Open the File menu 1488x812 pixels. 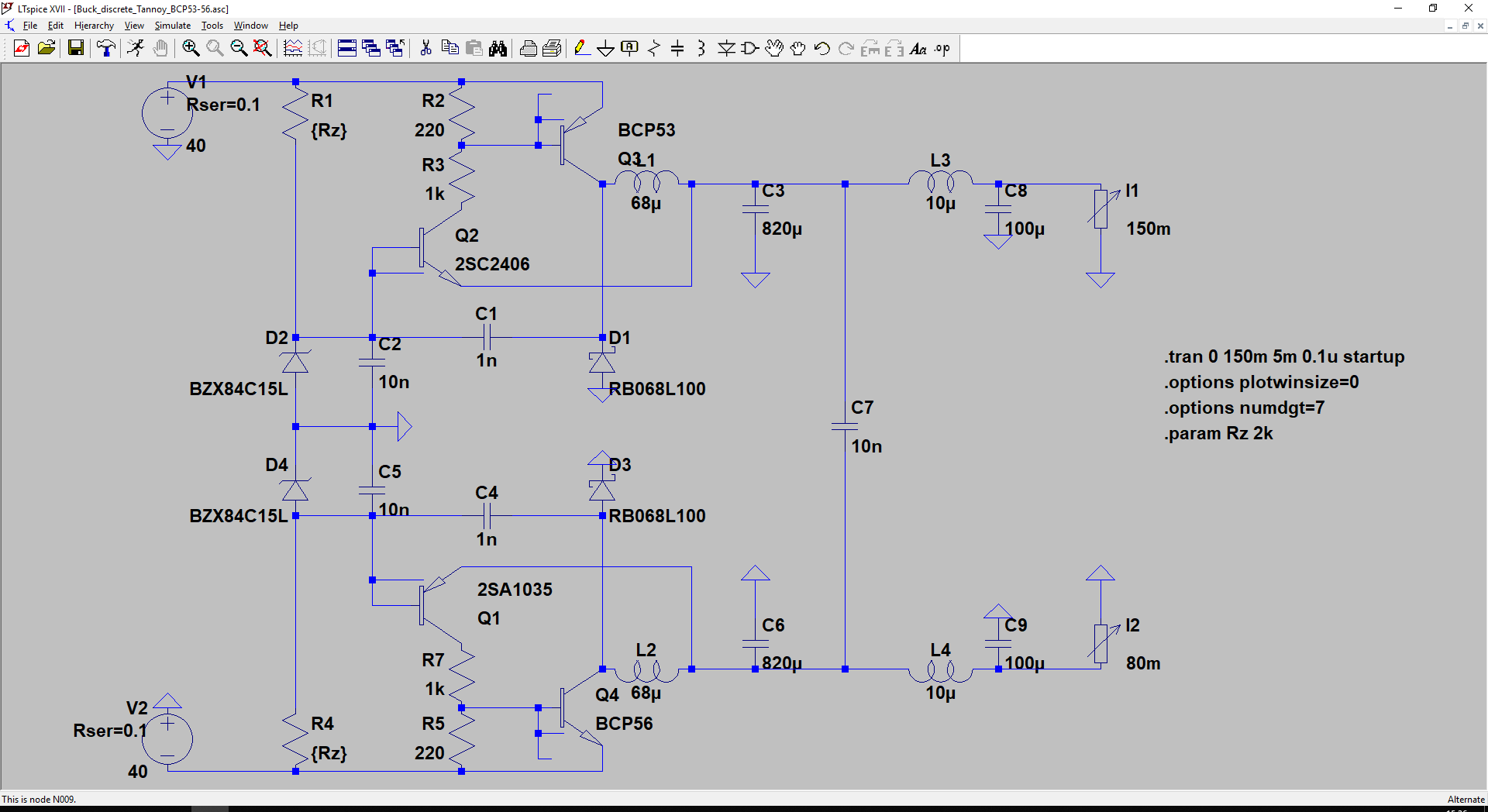pyautogui.click(x=30, y=26)
